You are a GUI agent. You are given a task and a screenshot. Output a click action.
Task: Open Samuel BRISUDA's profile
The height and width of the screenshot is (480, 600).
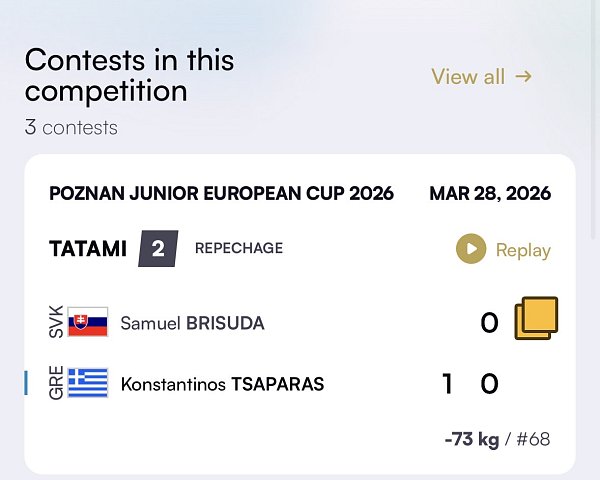coord(192,323)
